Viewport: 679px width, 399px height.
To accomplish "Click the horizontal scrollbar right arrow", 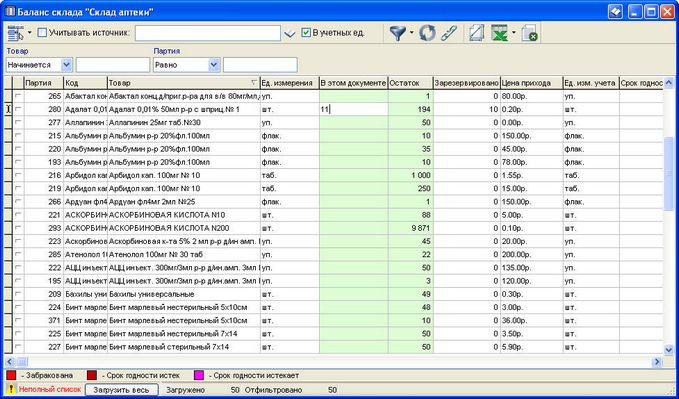I will click(657, 361).
